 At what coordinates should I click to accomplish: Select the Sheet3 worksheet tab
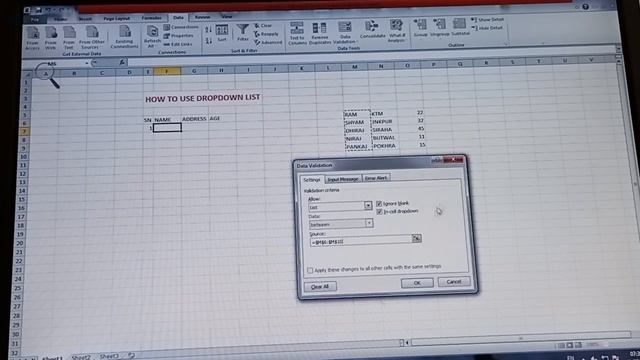[109, 356]
